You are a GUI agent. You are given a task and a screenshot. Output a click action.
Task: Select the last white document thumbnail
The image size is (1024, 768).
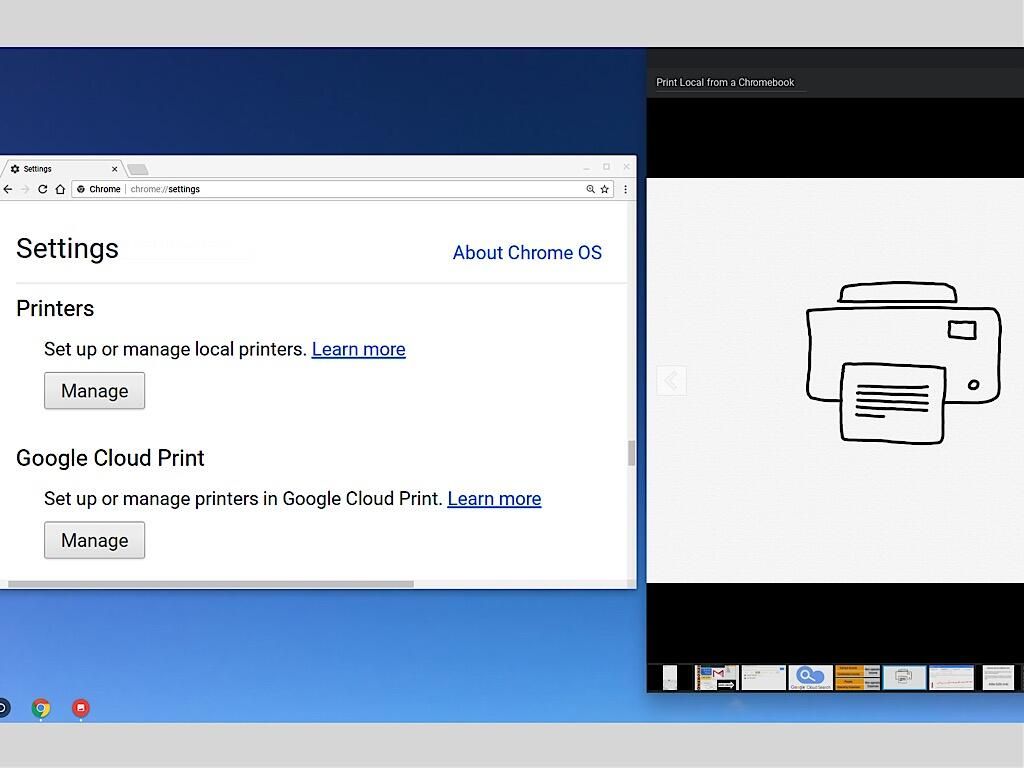tap(999, 678)
